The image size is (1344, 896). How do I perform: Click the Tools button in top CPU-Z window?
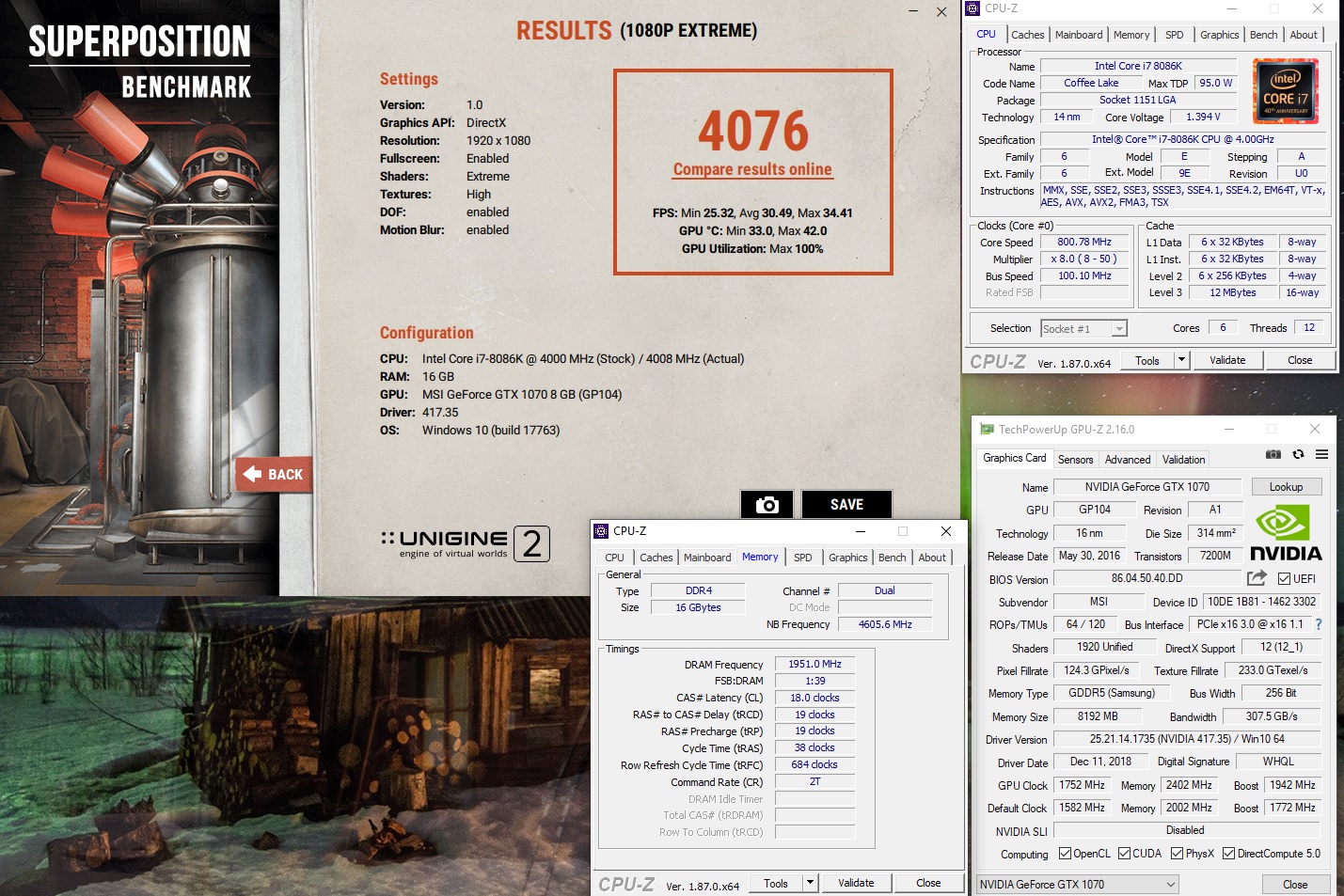1147,360
